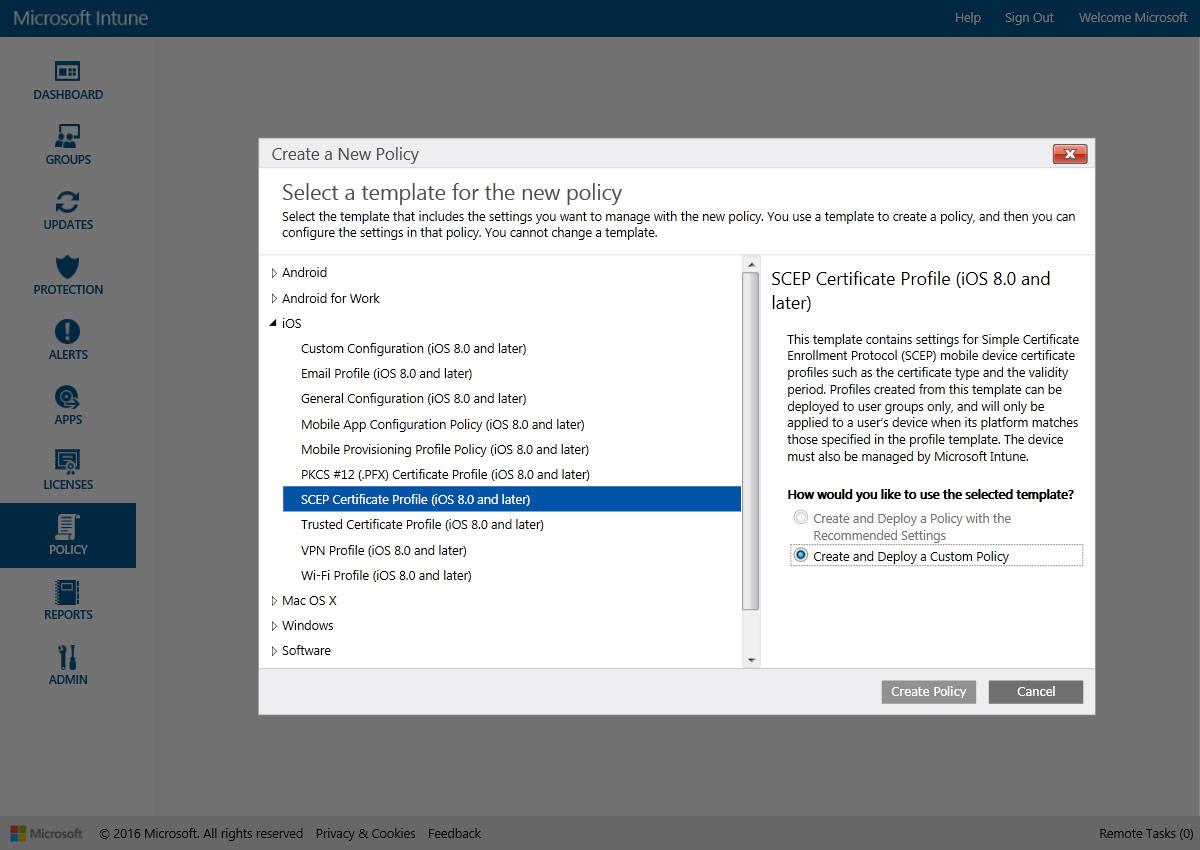Expand the Windows tree node
Viewport: 1200px width, 850px height.
pyautogui.click(x=274, y=626)
